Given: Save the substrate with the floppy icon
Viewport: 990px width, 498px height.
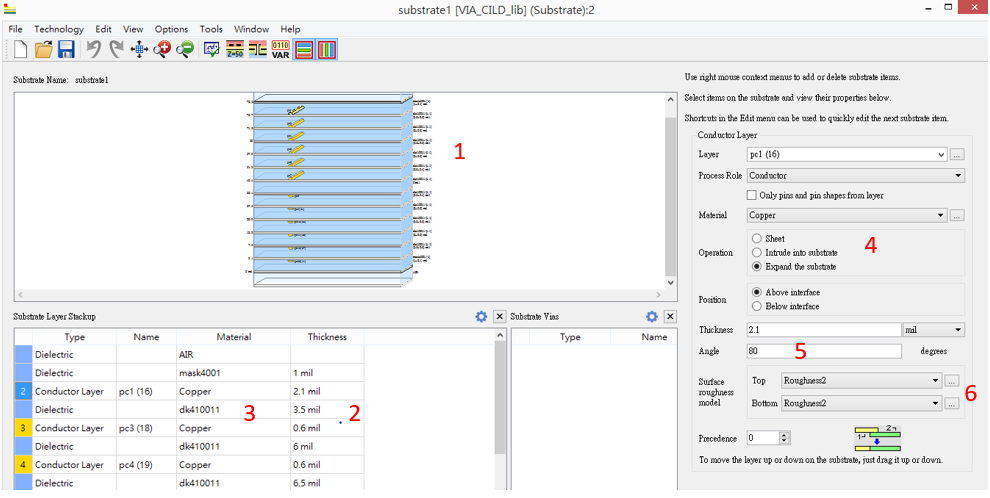Looking at the screenshot, I should click(x=66, y=49).
